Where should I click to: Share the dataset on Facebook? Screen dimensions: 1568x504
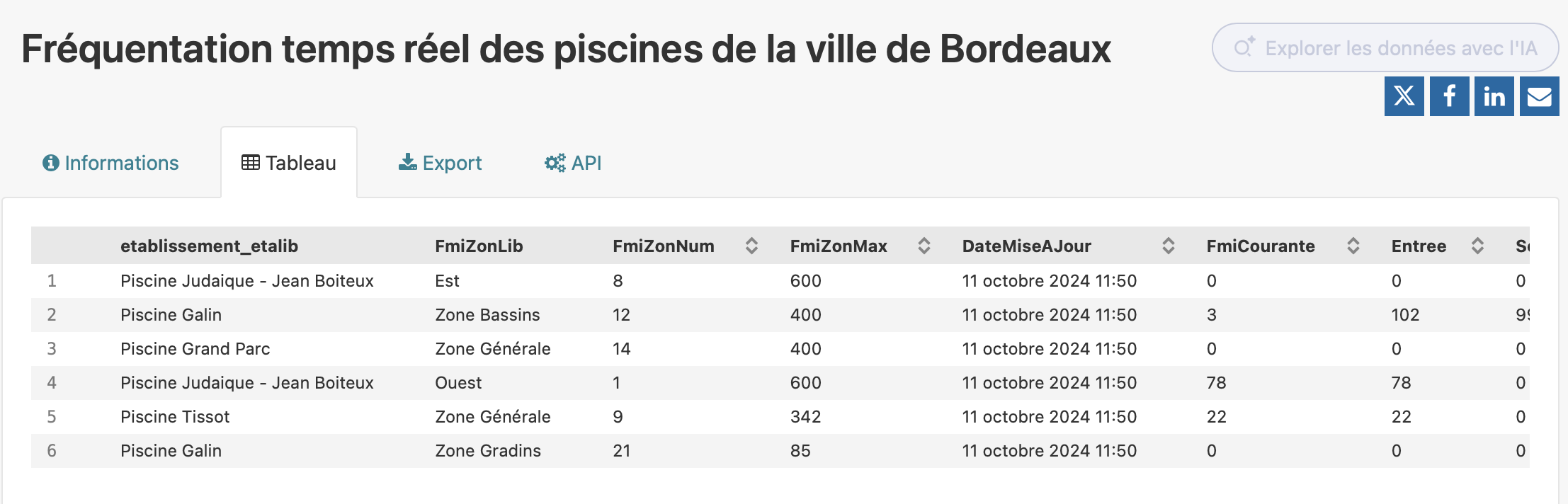click(1449, 96)
